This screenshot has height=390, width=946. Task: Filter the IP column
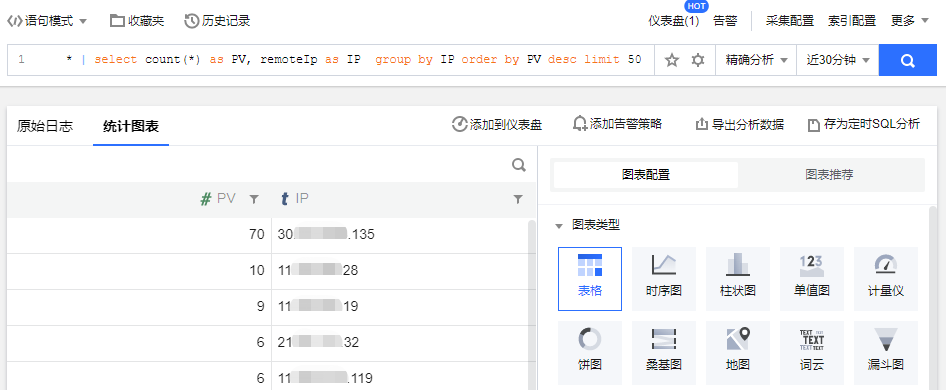[518, 199]
